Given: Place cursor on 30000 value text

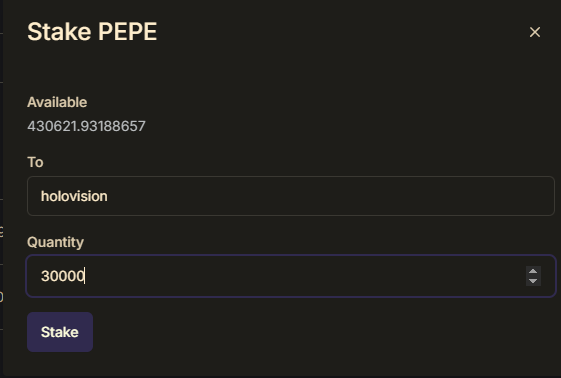Looking at the screenshot, I should click(x=63, y=276).
